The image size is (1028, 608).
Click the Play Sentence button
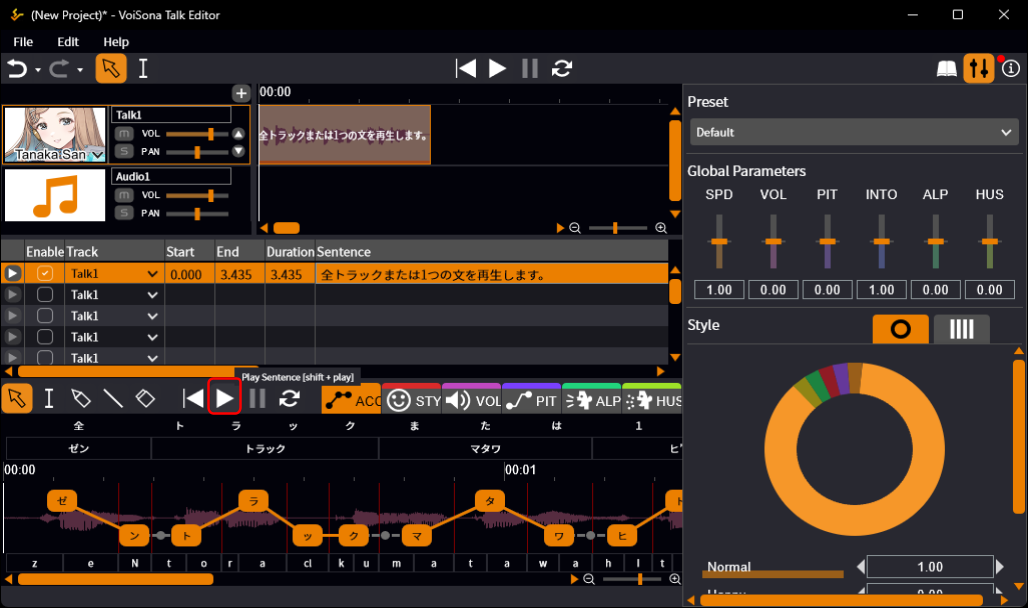click(224, 398)
